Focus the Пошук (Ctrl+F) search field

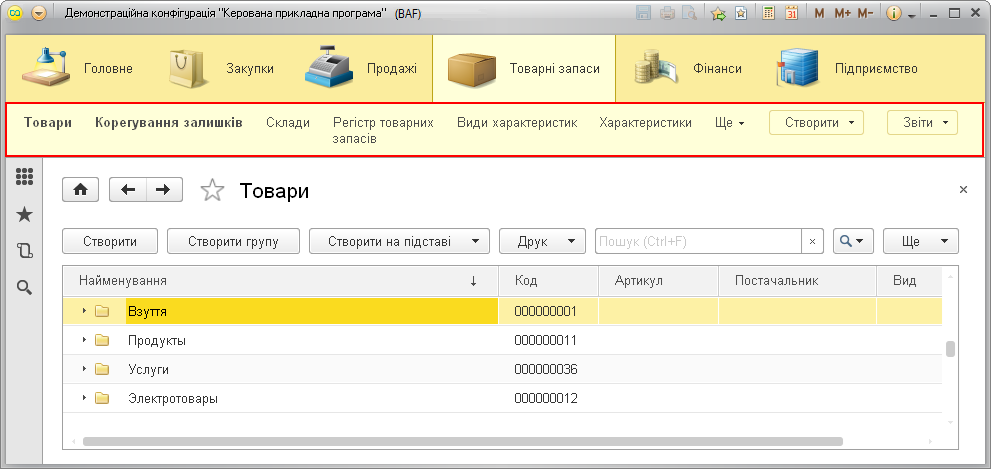698,241
